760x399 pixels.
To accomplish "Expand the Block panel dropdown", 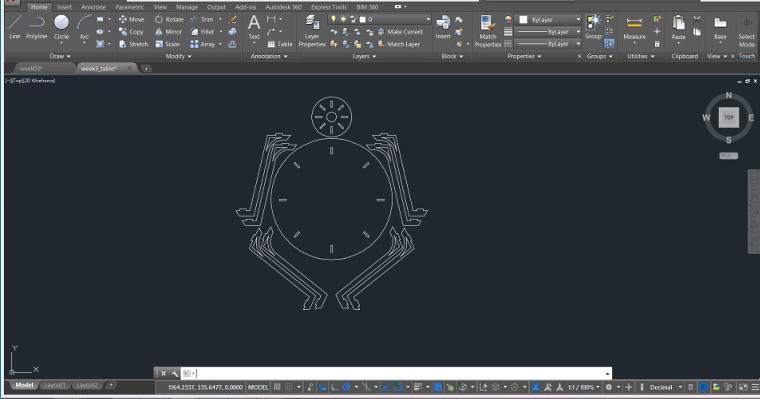I will click(x=452, y=56).
